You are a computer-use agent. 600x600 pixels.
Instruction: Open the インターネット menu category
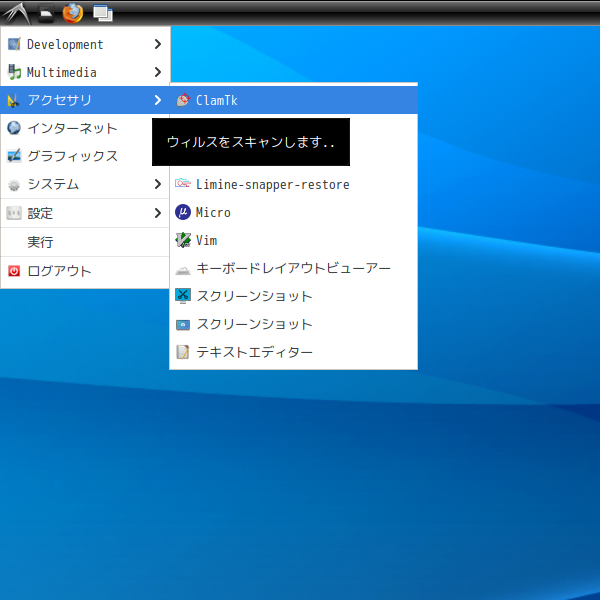(x=85, y=128)
